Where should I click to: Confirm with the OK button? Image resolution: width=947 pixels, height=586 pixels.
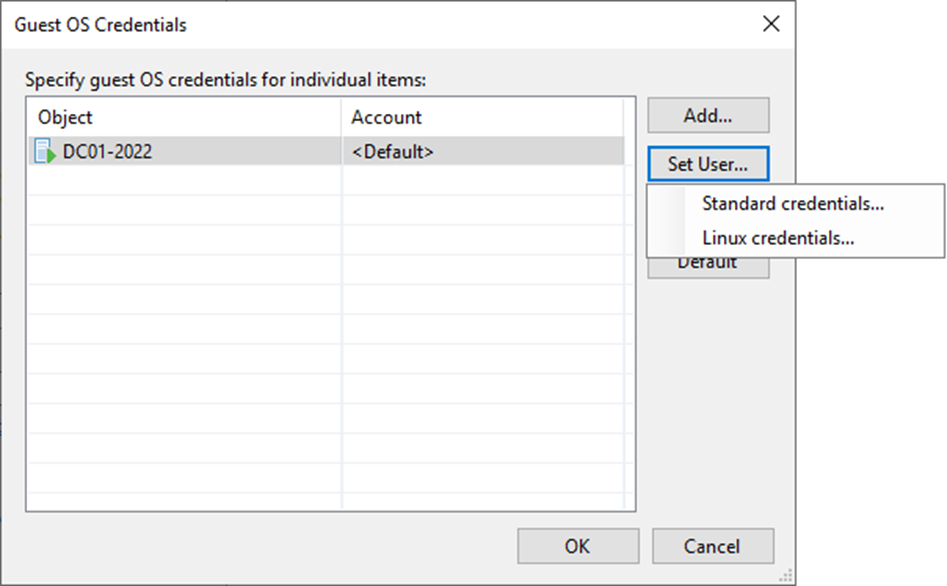[x=578, y=546]
